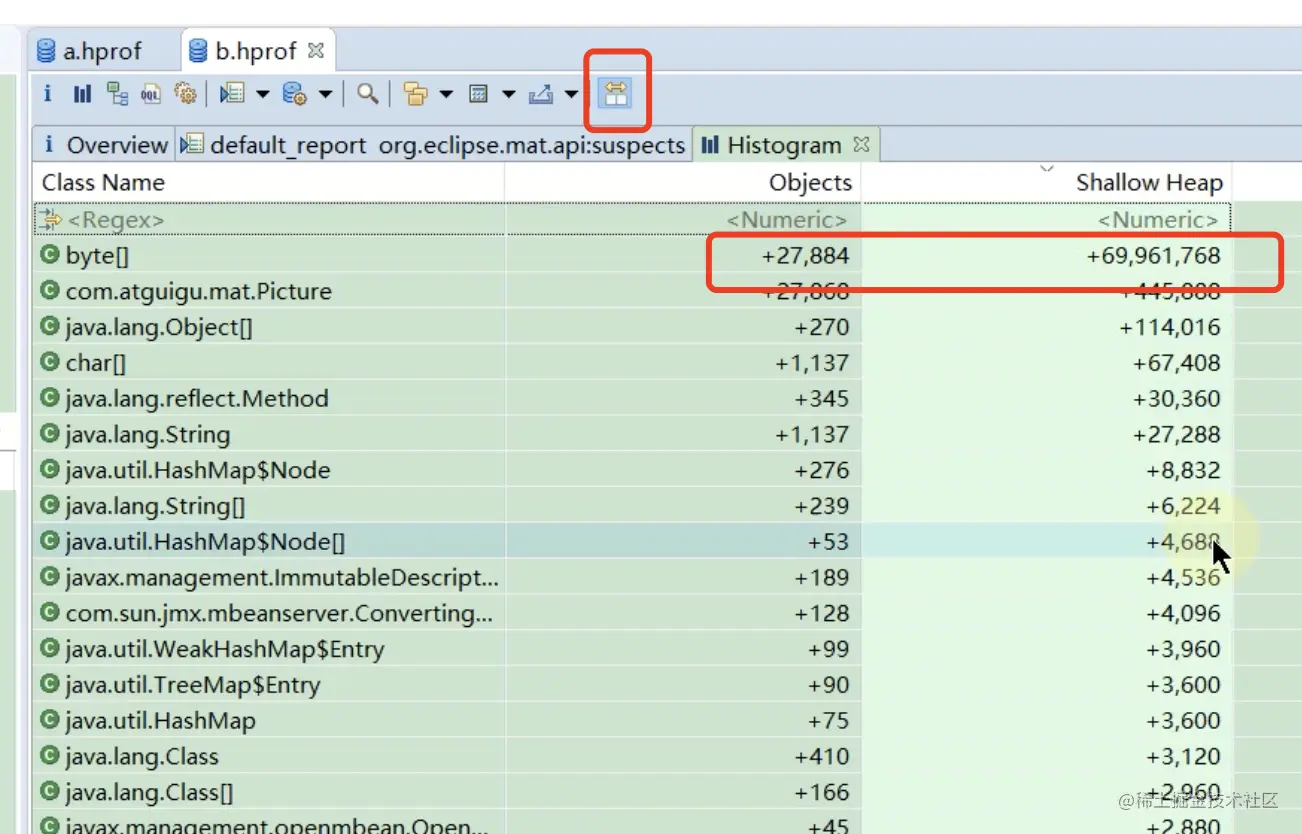Screen dimensions: 1302x834
Task: Find object by address magnifier icon
Action: click(368, 94)
